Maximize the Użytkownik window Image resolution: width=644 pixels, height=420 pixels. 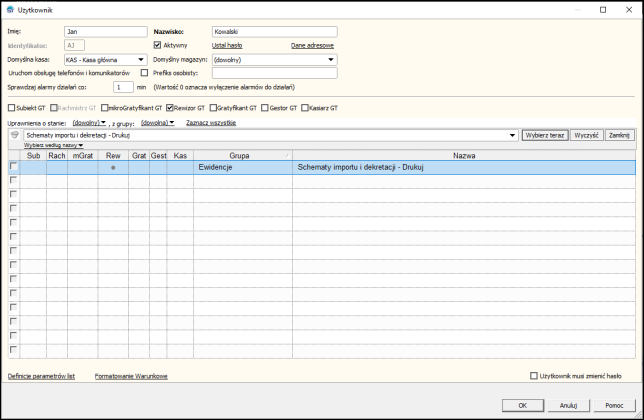[603, 9]
